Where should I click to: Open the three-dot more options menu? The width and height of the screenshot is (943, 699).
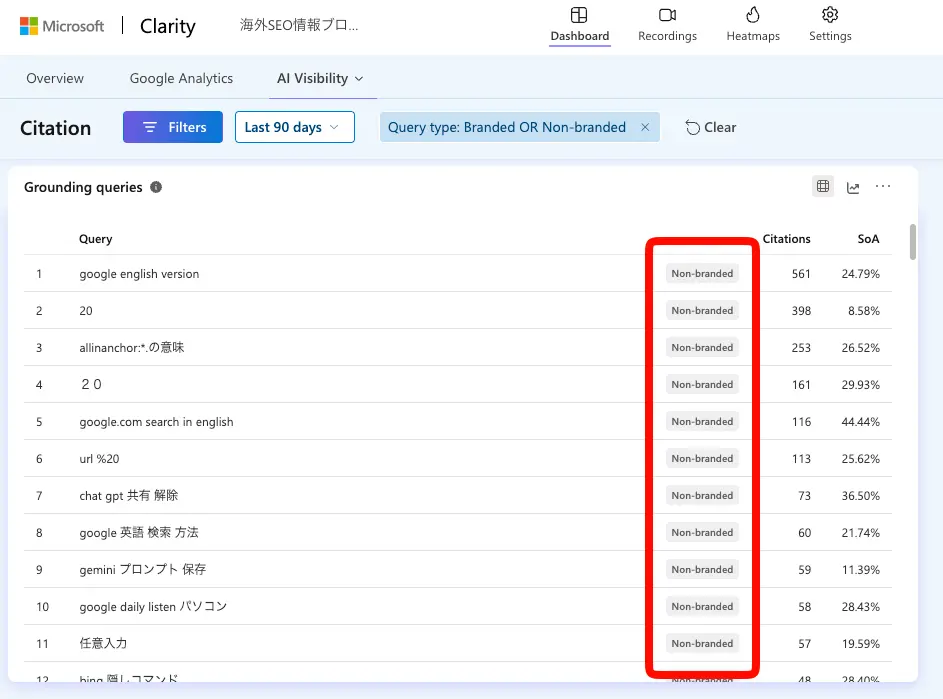tap(883, 186)
